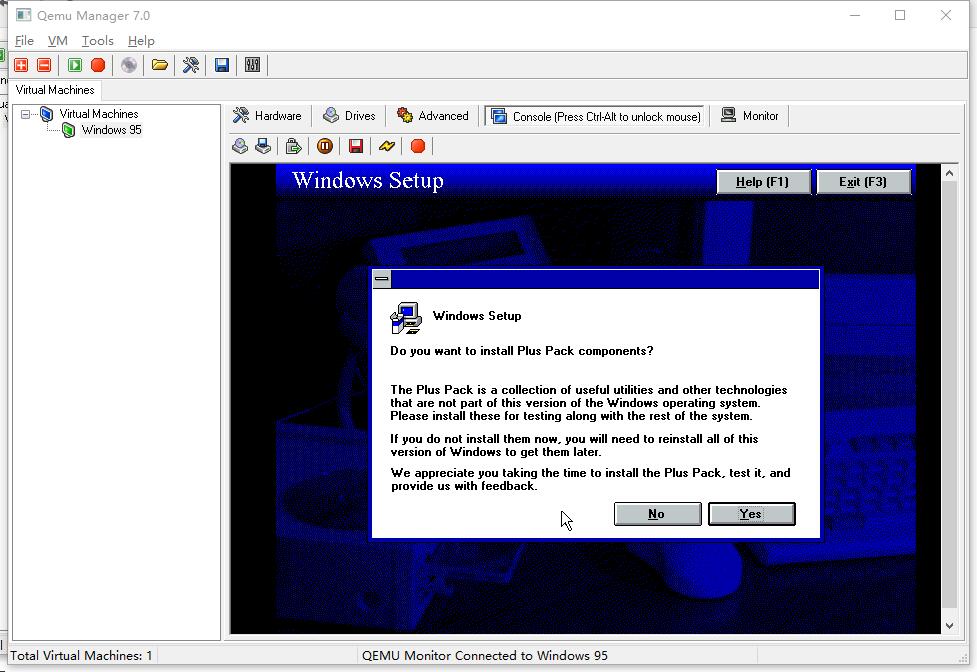Click the console scrollbar down arrow

click(x=950, y=625)
